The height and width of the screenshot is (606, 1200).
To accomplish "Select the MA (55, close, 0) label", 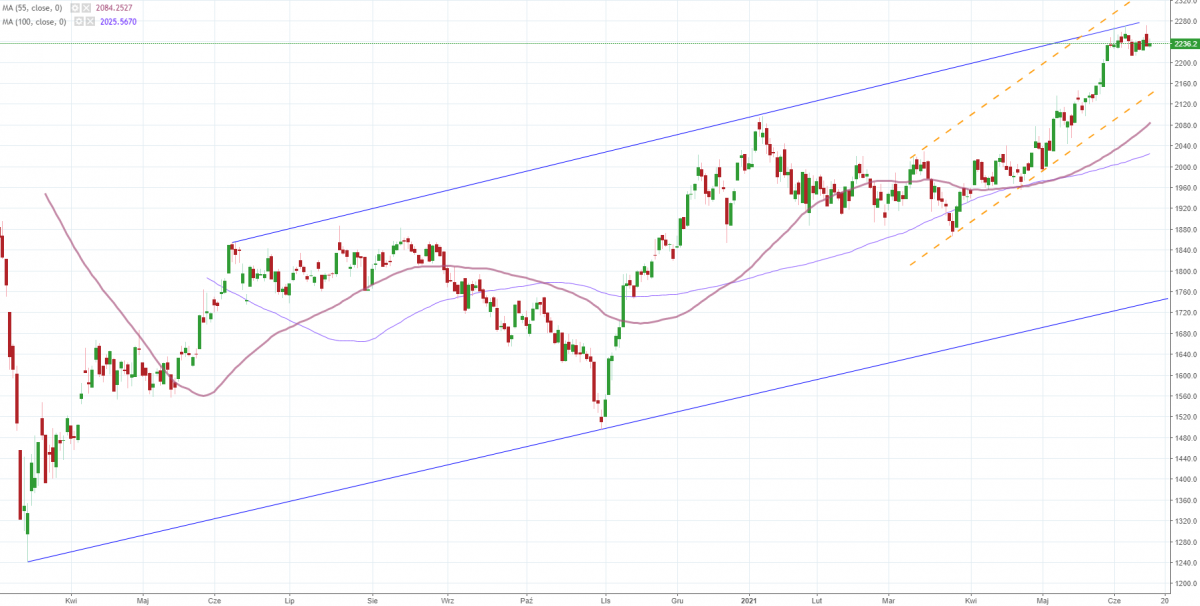I will (34, 8).
